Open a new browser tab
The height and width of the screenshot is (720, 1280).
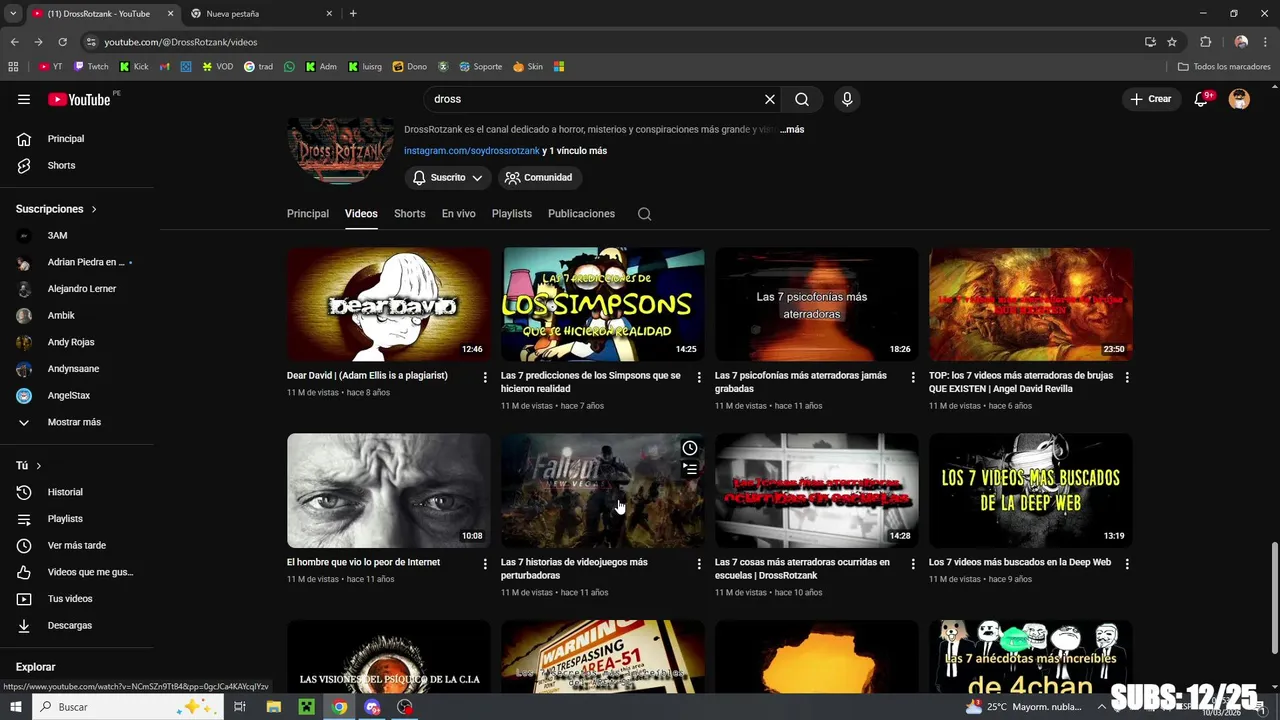pos(353,13)
